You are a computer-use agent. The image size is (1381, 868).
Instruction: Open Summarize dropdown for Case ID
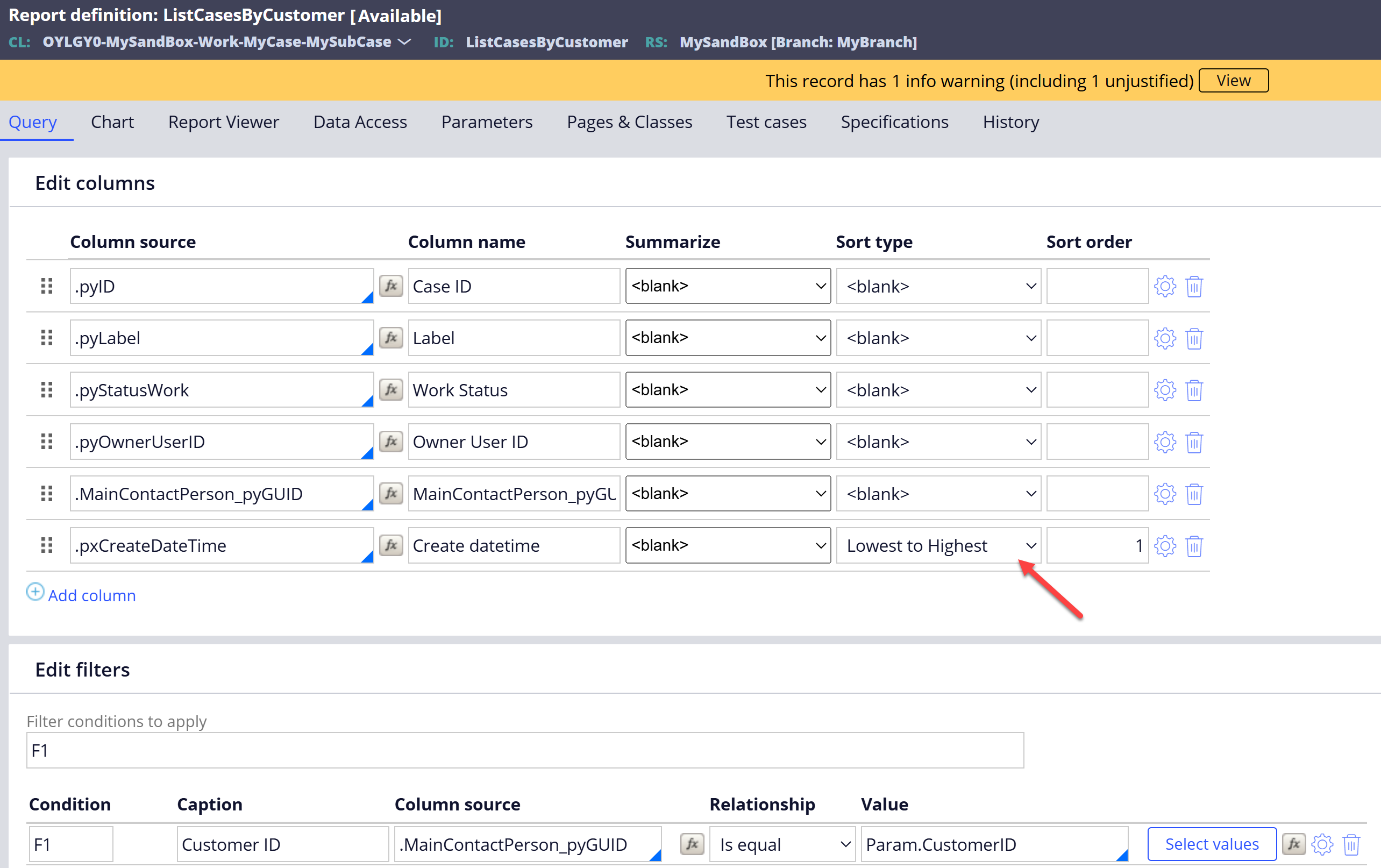coord(728,286)
